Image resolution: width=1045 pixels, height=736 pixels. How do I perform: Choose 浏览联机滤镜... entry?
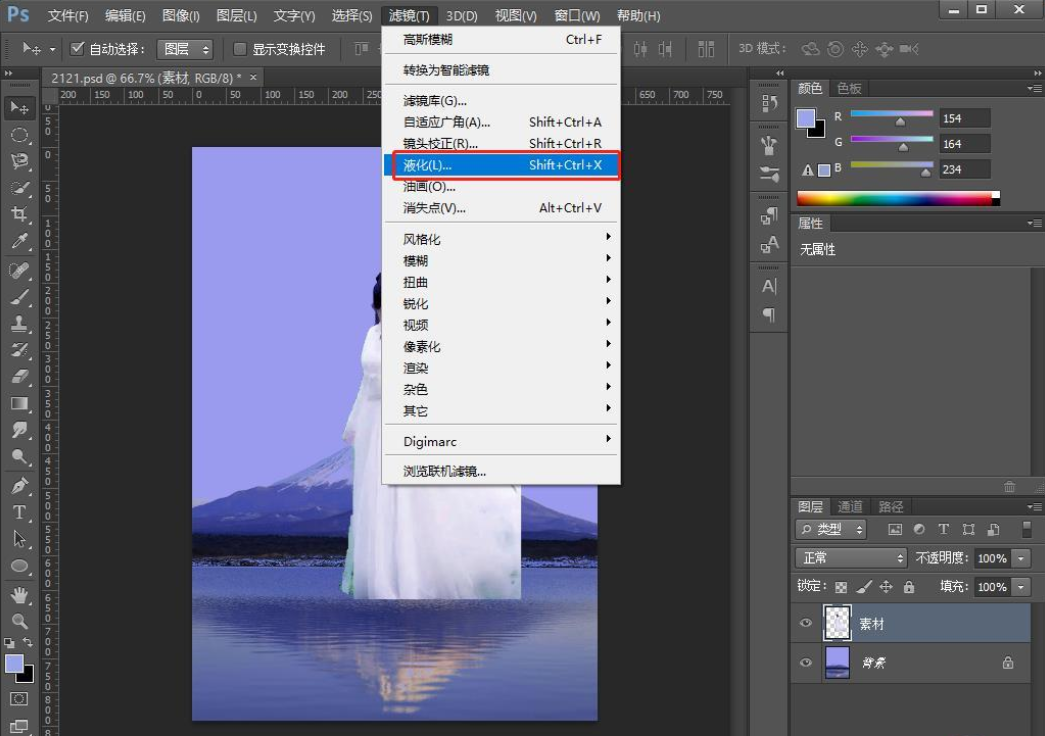[501, 471]
